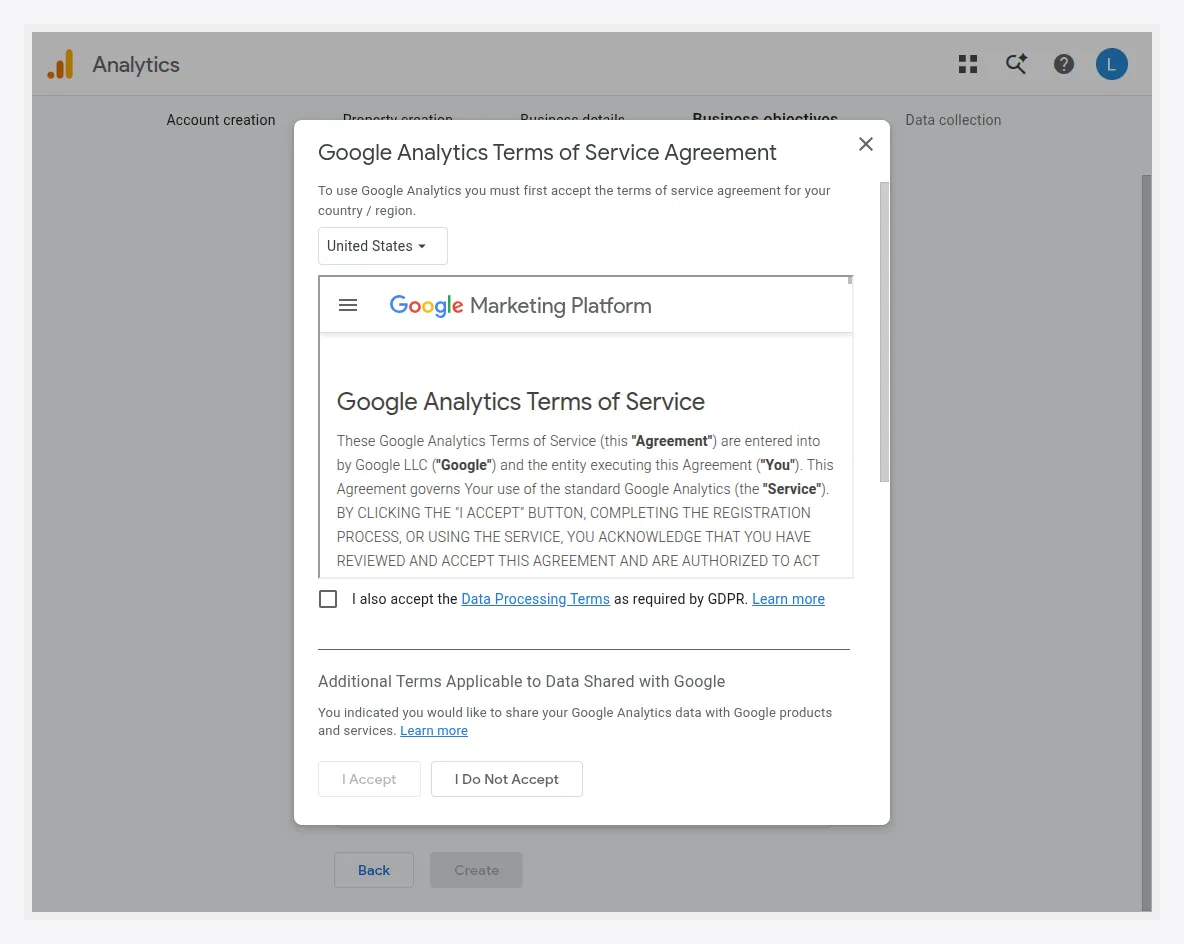The image size is (1184, 944).
Task: Open the account avatar labeled L
Action: click(x=1111, y=64)
